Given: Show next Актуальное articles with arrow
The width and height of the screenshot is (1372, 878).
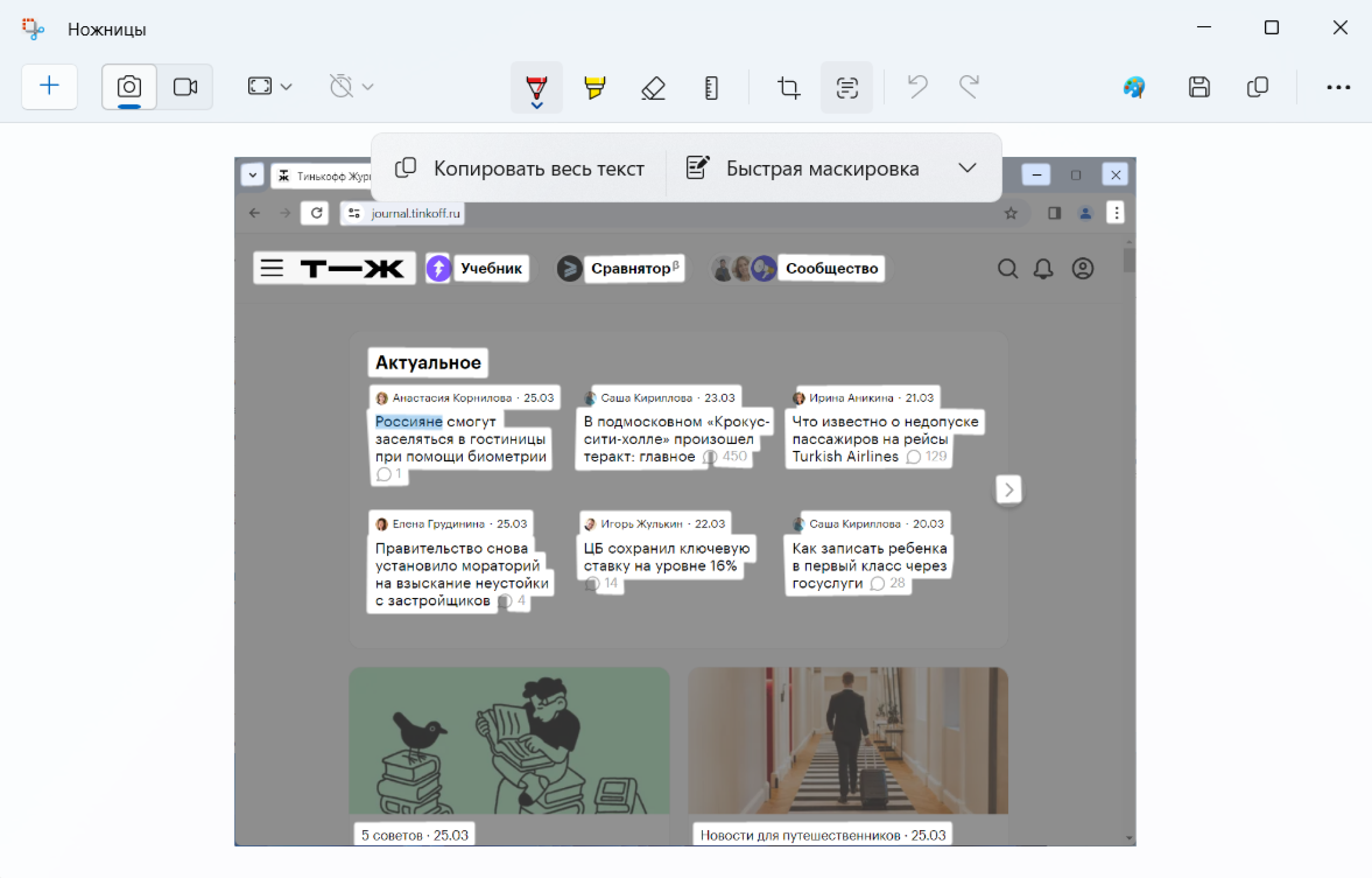Looking at the screenshot, I should (x=1009, y=490).
